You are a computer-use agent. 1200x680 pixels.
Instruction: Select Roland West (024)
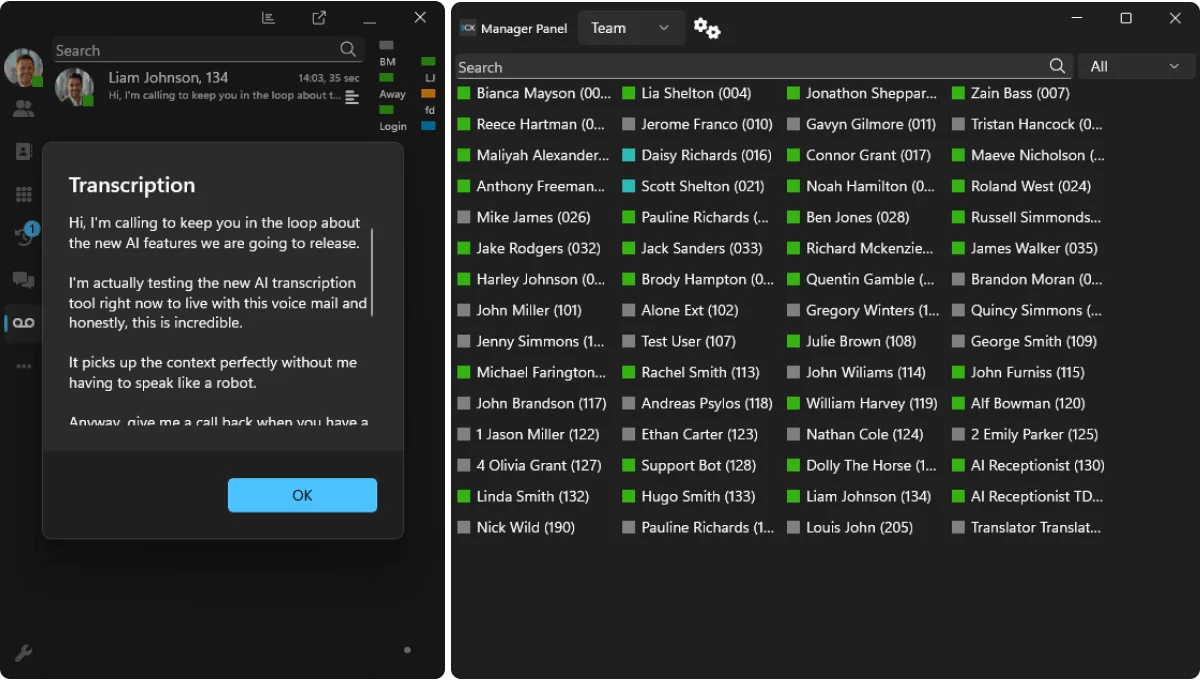(1021, 186)
